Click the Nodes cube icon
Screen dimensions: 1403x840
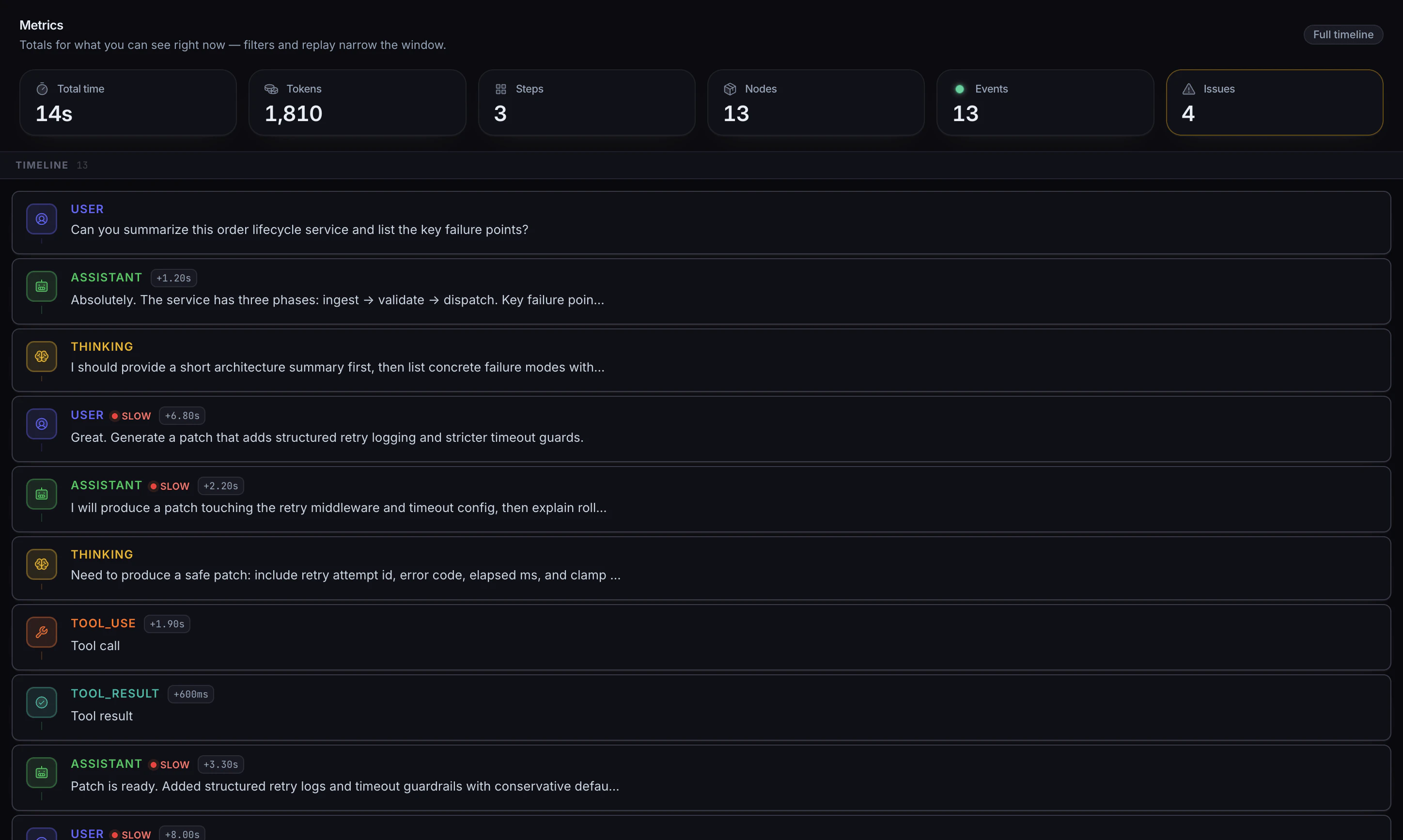731,89
